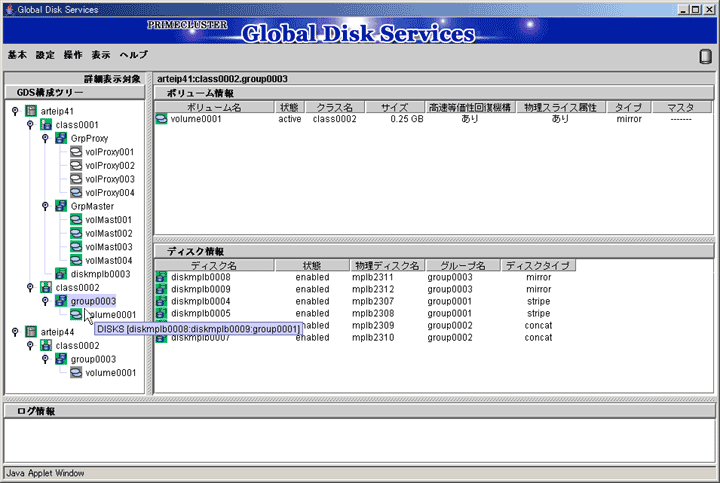
Task: Sort disk table by ディスクタイプ header
Action: pyautogui.click(x=538, y=265)
